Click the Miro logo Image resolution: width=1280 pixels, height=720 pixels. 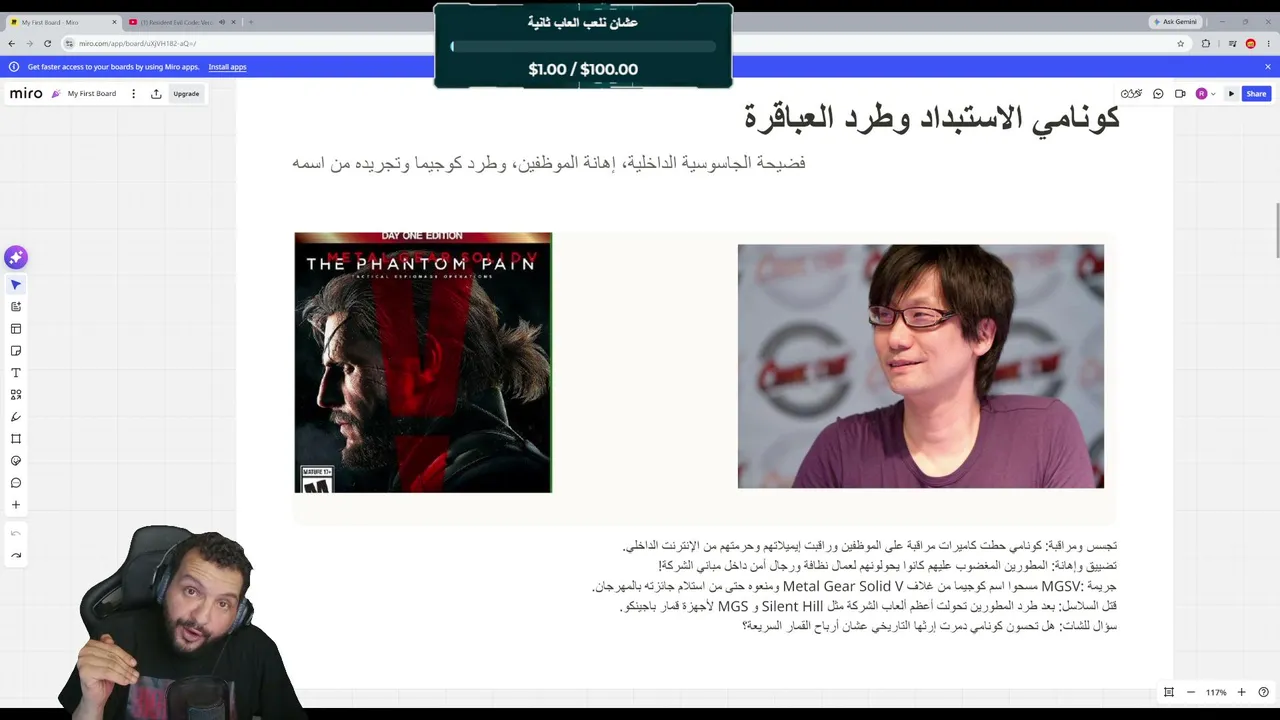(x=26, y=93)
